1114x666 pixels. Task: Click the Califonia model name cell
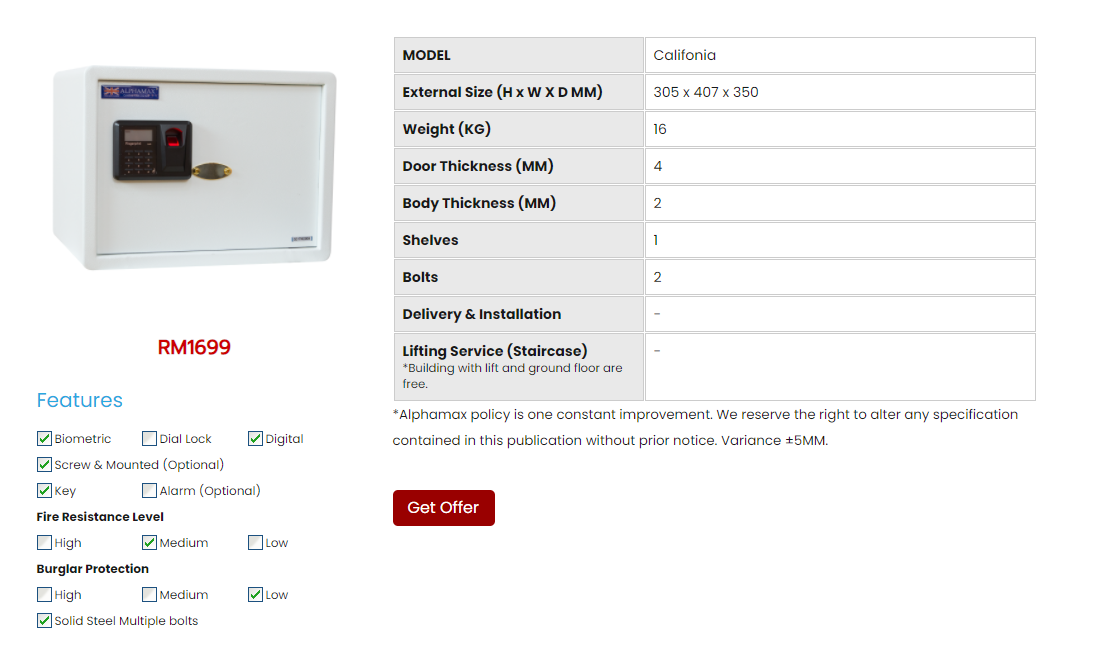click(685, 56)
